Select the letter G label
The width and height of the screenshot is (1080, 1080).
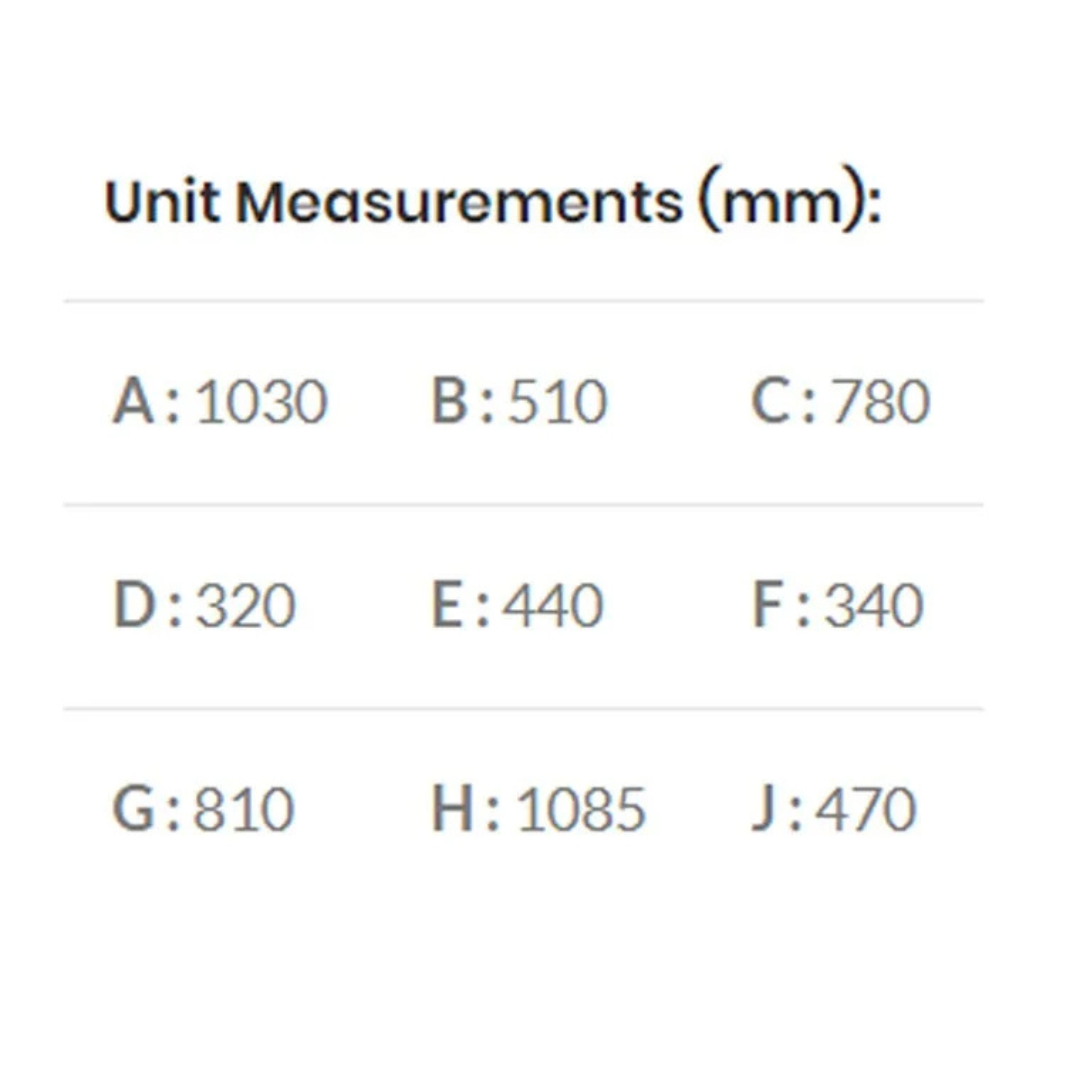coord(134,810)
